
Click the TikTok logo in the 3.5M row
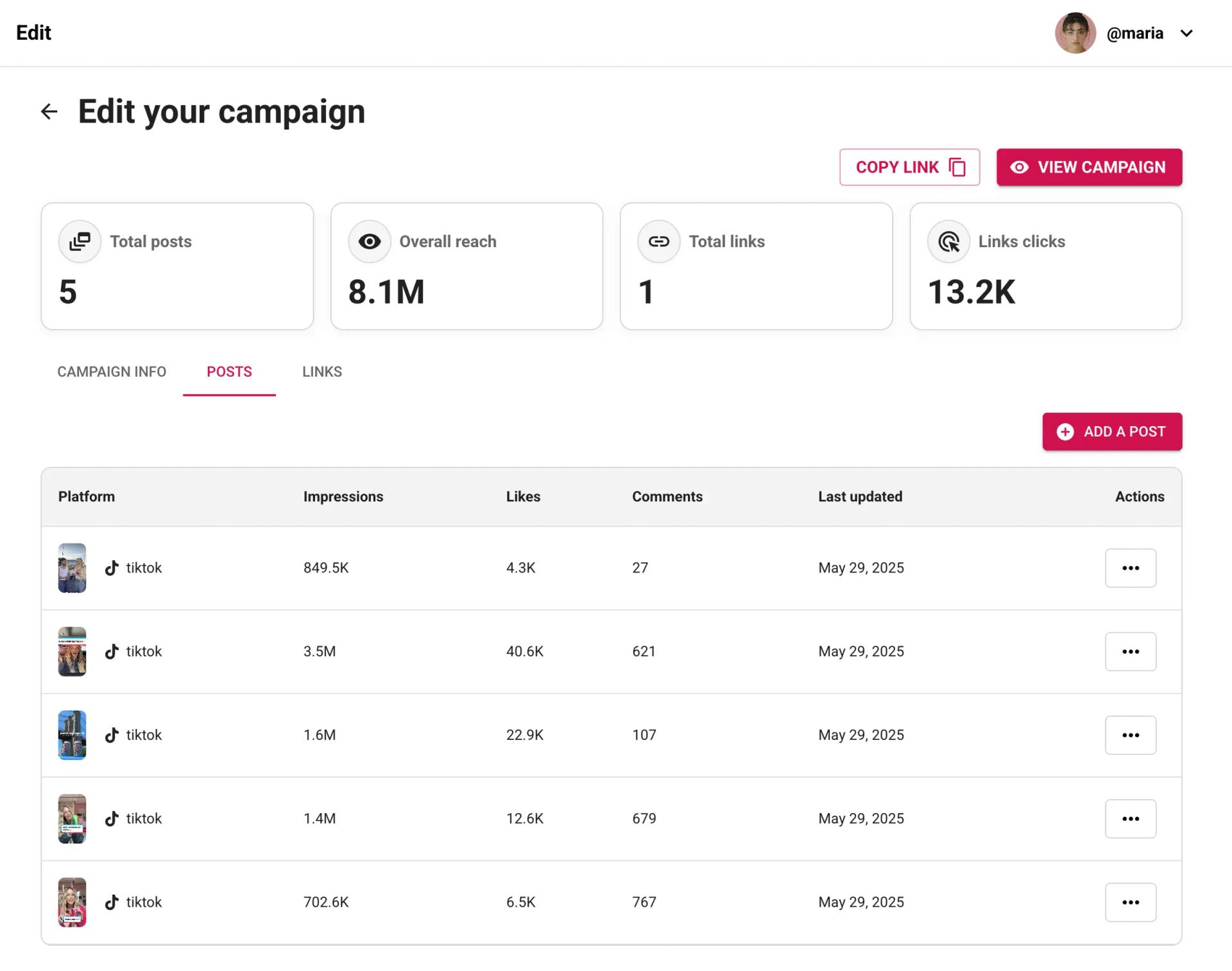click(112, 651)
